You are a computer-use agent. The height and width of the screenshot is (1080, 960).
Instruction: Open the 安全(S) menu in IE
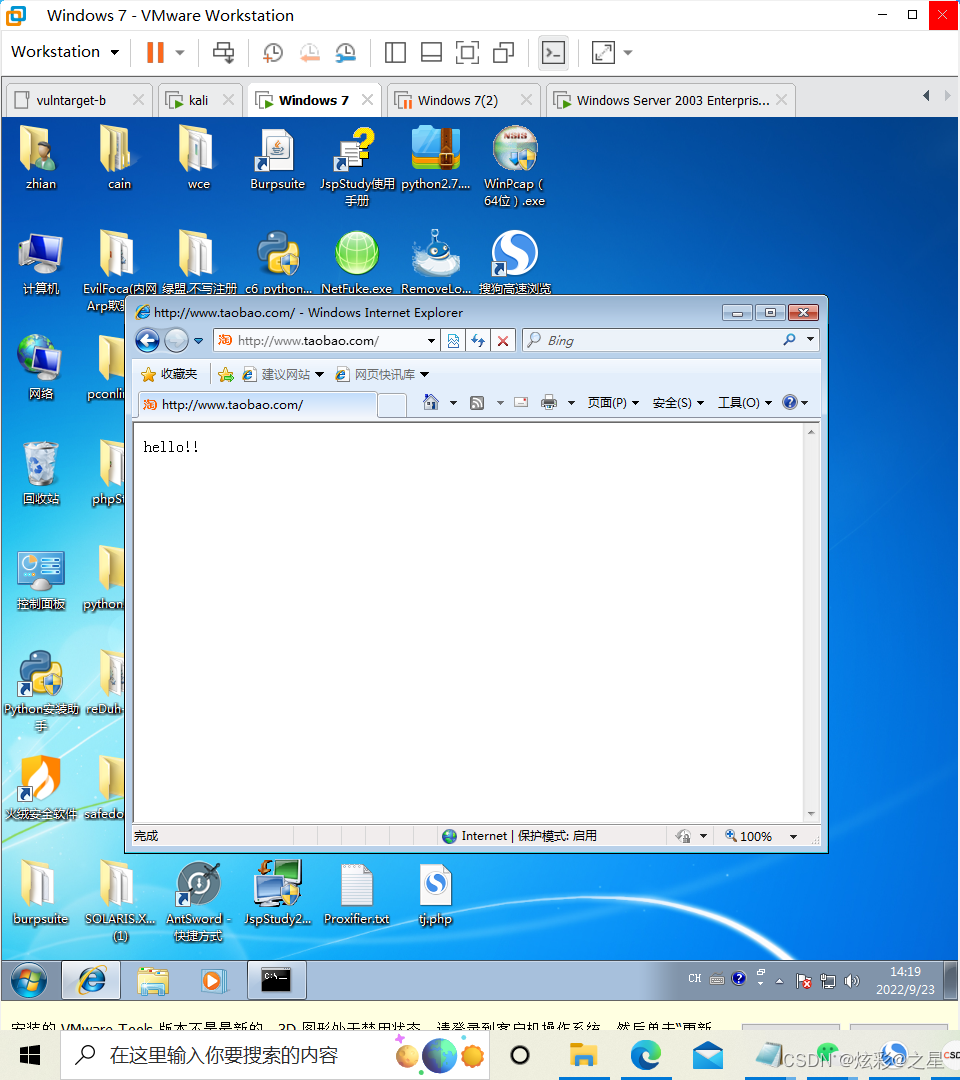[678, 402]
